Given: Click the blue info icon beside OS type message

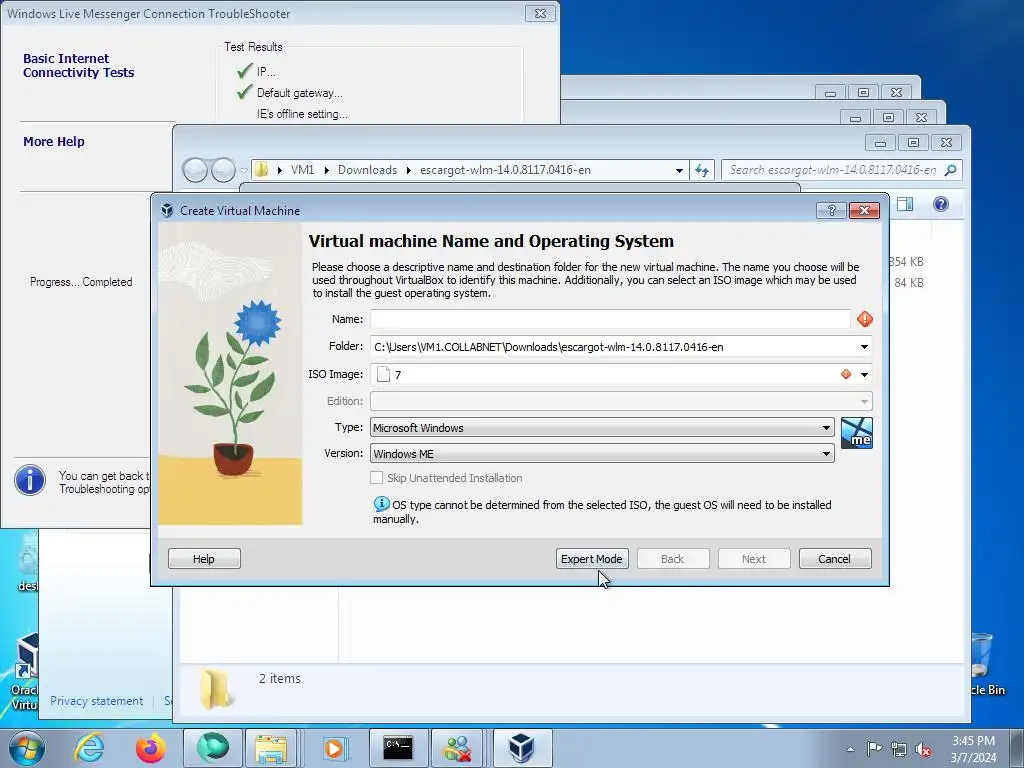Looking at the screenshot, I should tap(381, 504).
